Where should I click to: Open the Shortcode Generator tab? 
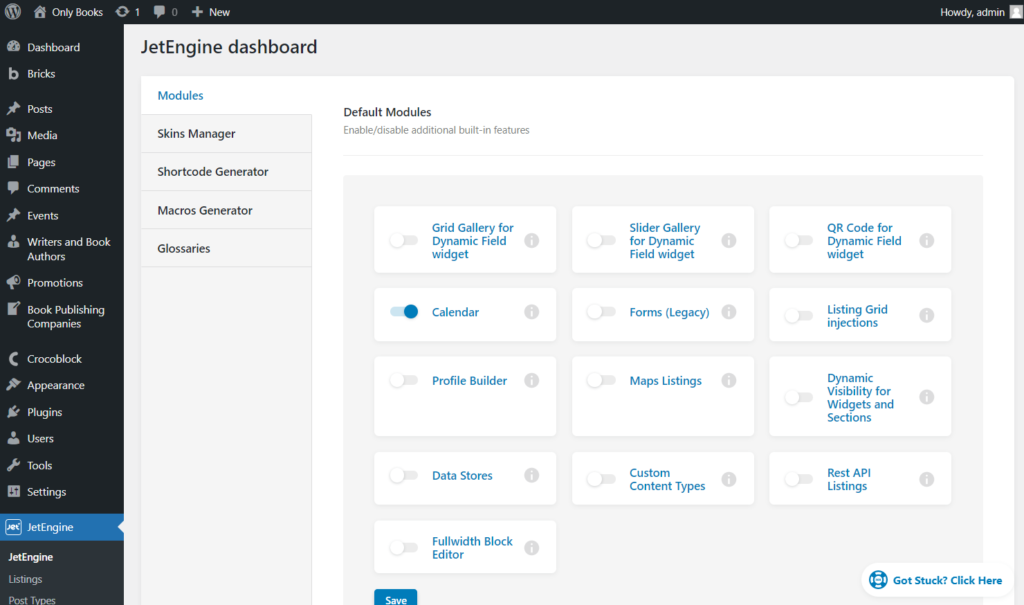pyautogui.click(x=226, y=172)
